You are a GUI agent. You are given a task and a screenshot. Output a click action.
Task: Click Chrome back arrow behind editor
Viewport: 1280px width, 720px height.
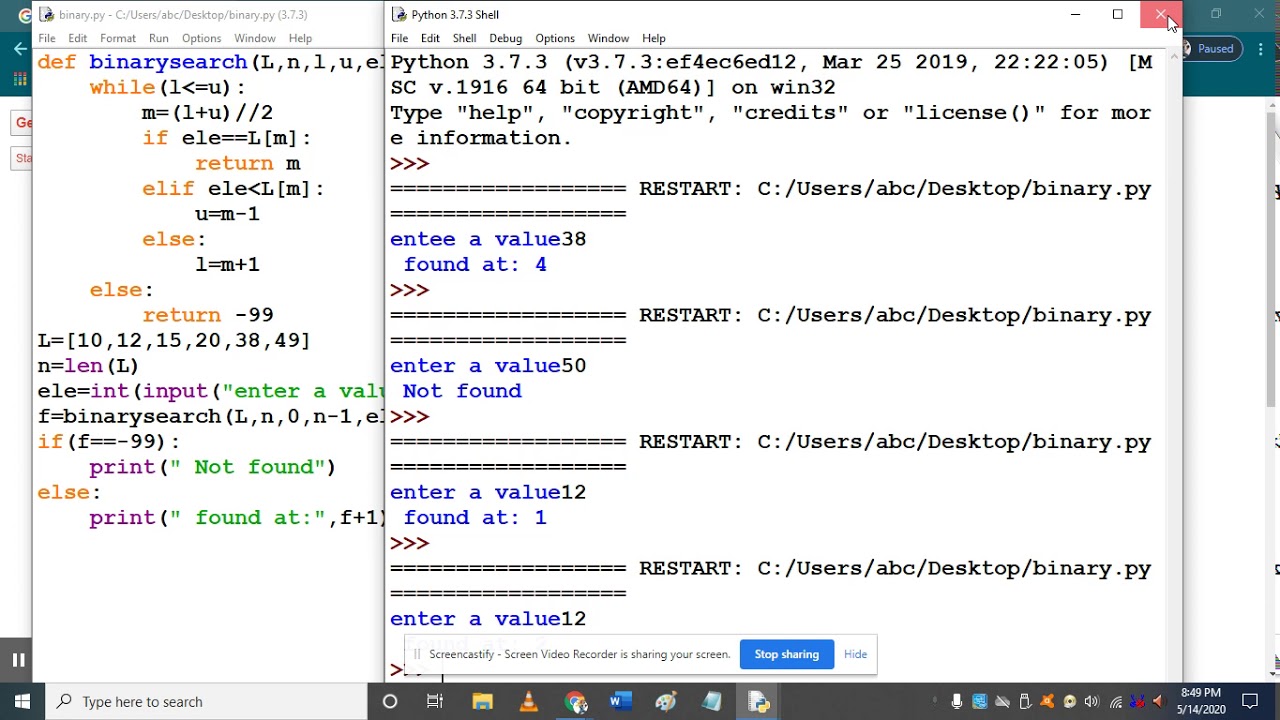click(20, 49)
